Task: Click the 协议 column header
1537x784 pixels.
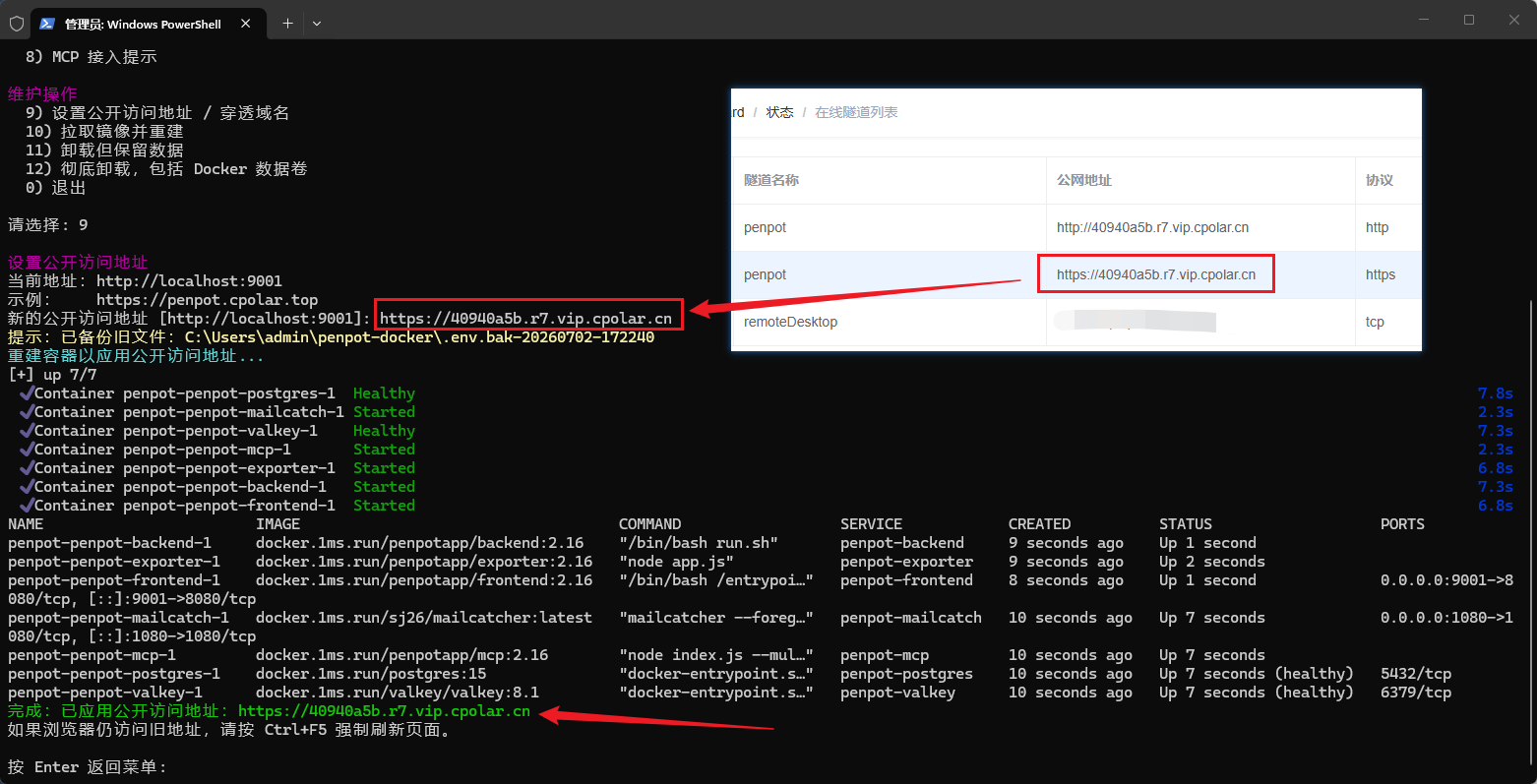Action: 1380,180
